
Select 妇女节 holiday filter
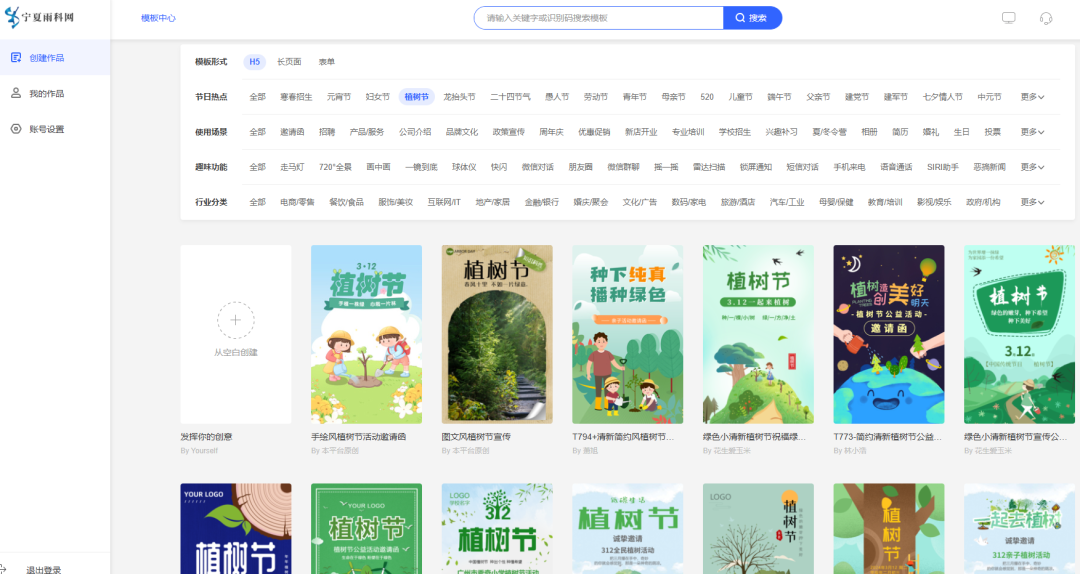(377, 97)
